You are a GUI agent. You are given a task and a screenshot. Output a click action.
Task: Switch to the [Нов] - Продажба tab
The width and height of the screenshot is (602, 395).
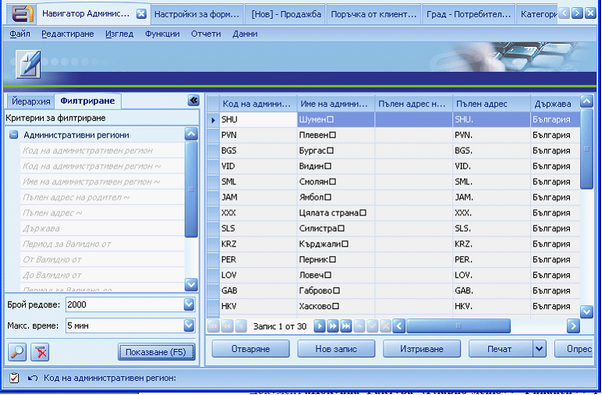tap(286, 14)
